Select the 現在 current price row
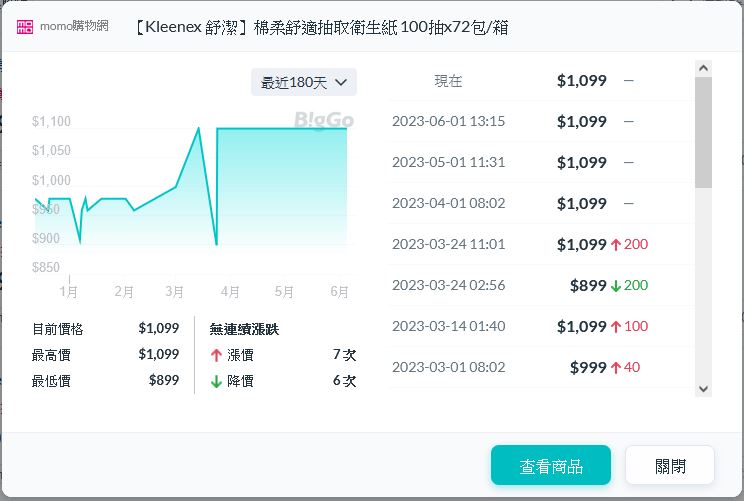The image size is (744, 501). pos(540,81)
